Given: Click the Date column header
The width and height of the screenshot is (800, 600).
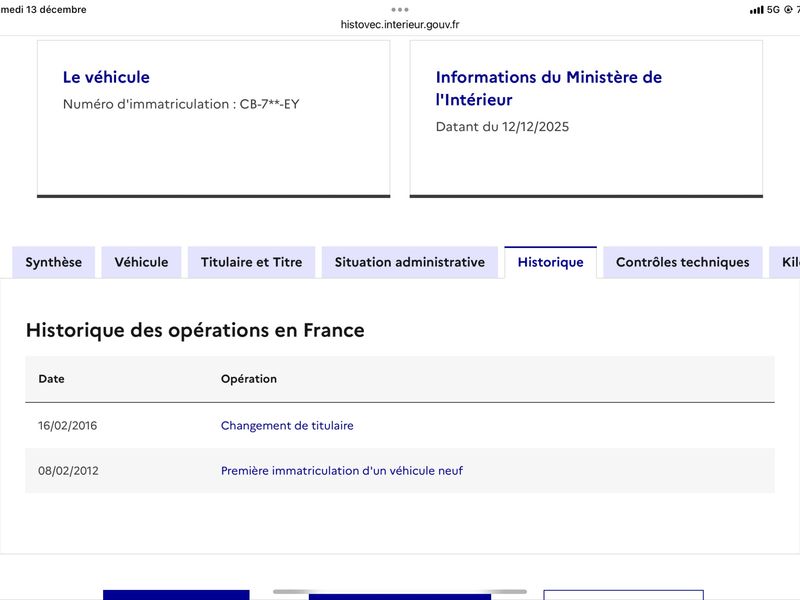Looking at the screenshot, I should [52, 379].
